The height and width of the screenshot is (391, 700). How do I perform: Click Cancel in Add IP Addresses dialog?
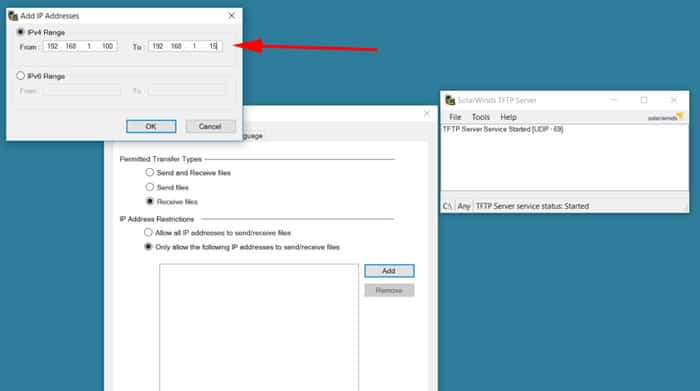click(210, 126)
